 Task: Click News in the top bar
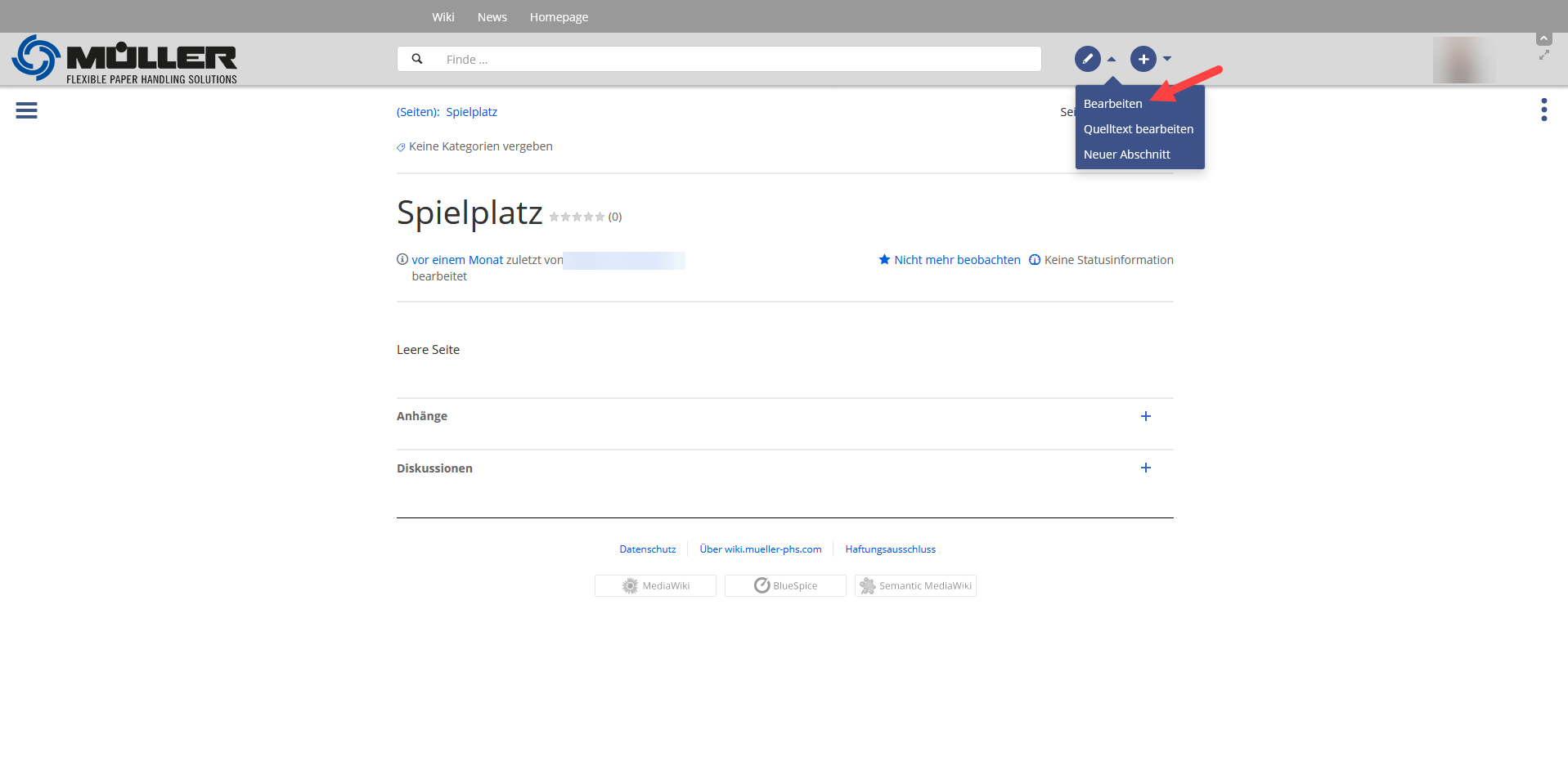tap(492, 17)
